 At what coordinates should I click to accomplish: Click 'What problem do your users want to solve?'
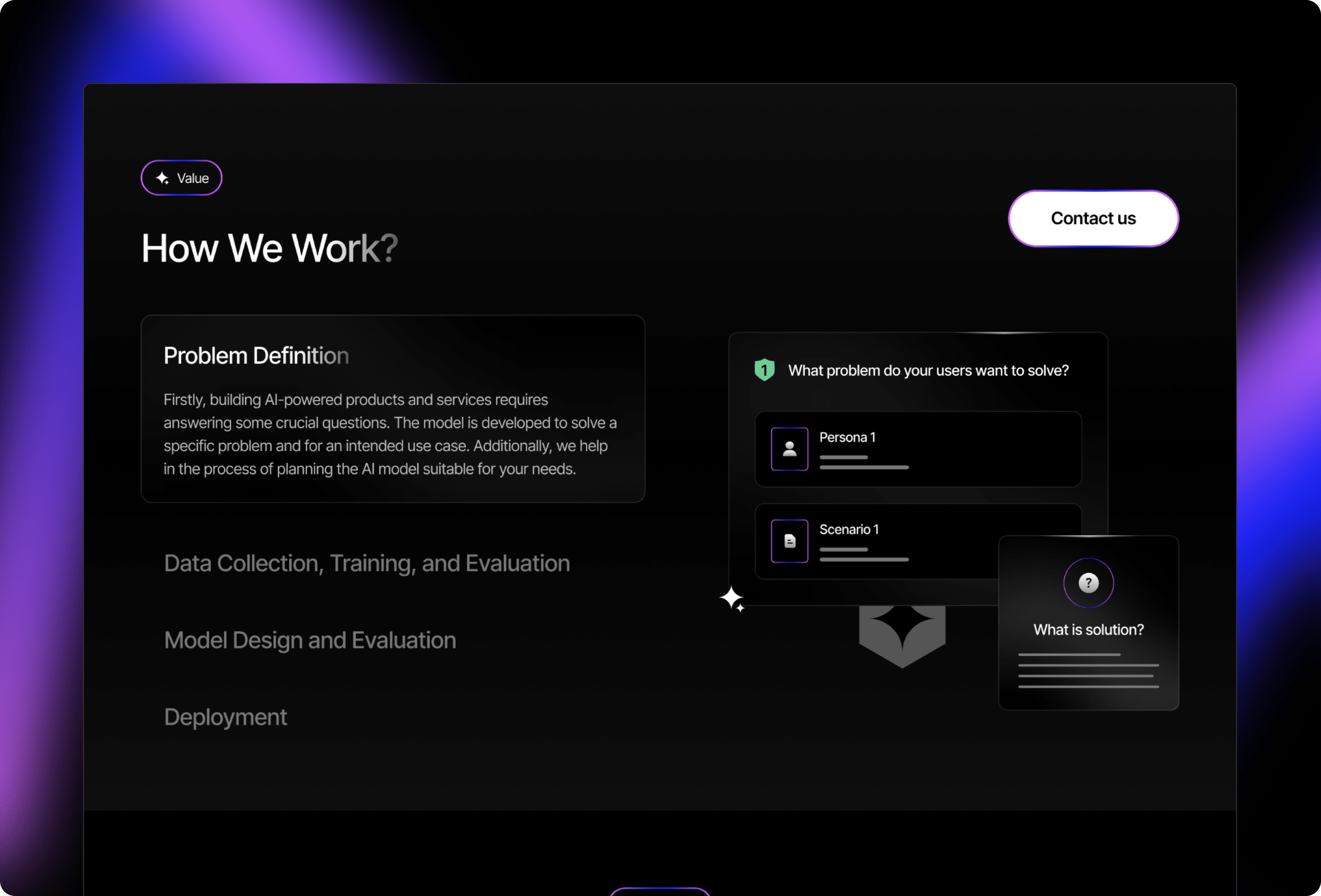point(928,371)
